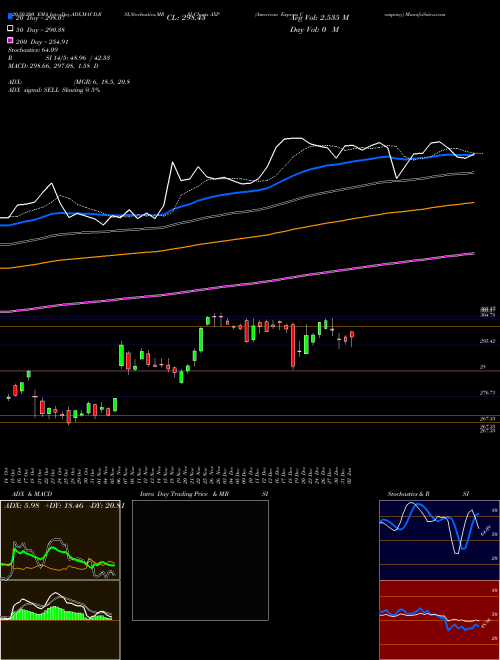Open the empty Intra Day Trading chart box
Viewport: 500px width, 660px height.
tap(200, 560)
